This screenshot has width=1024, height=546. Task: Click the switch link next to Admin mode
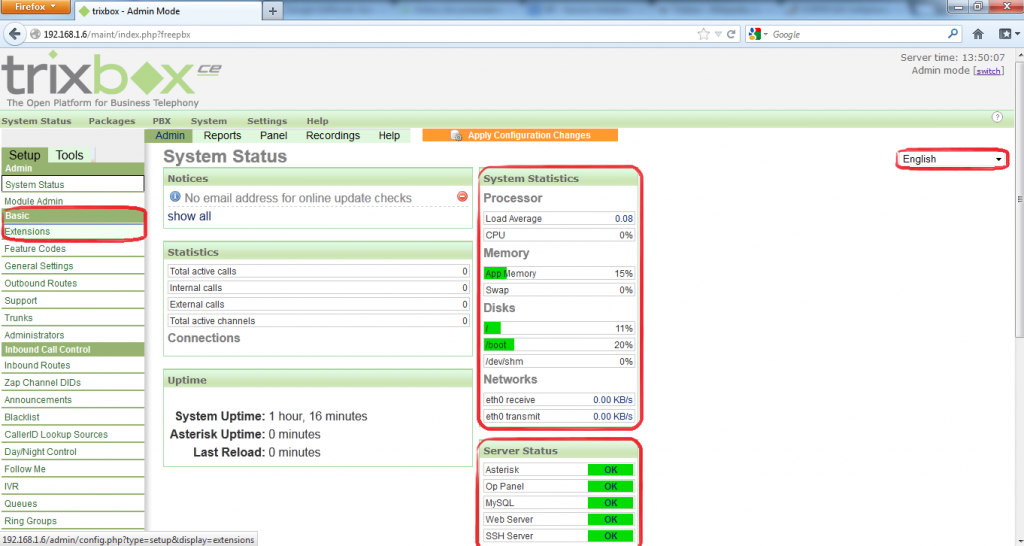[x=989, y=71]
